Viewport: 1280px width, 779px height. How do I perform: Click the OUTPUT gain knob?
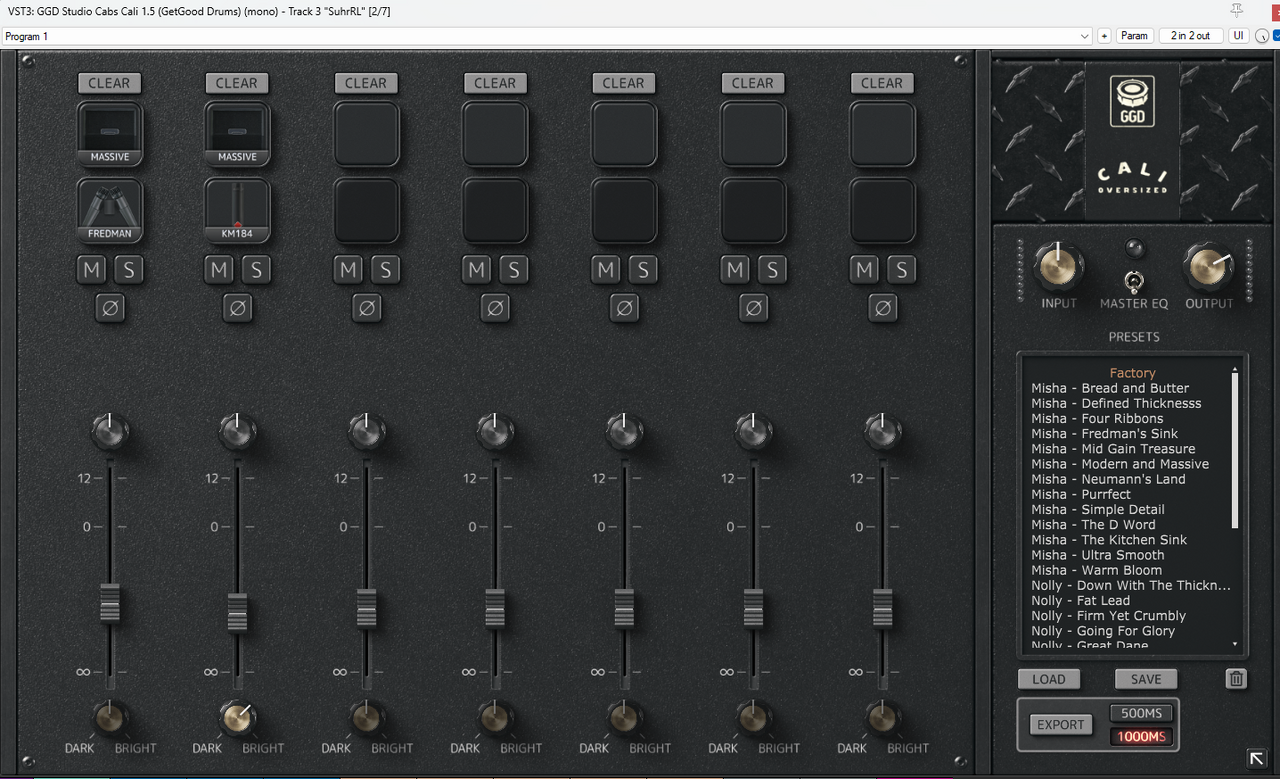[x=1208, y=266]
